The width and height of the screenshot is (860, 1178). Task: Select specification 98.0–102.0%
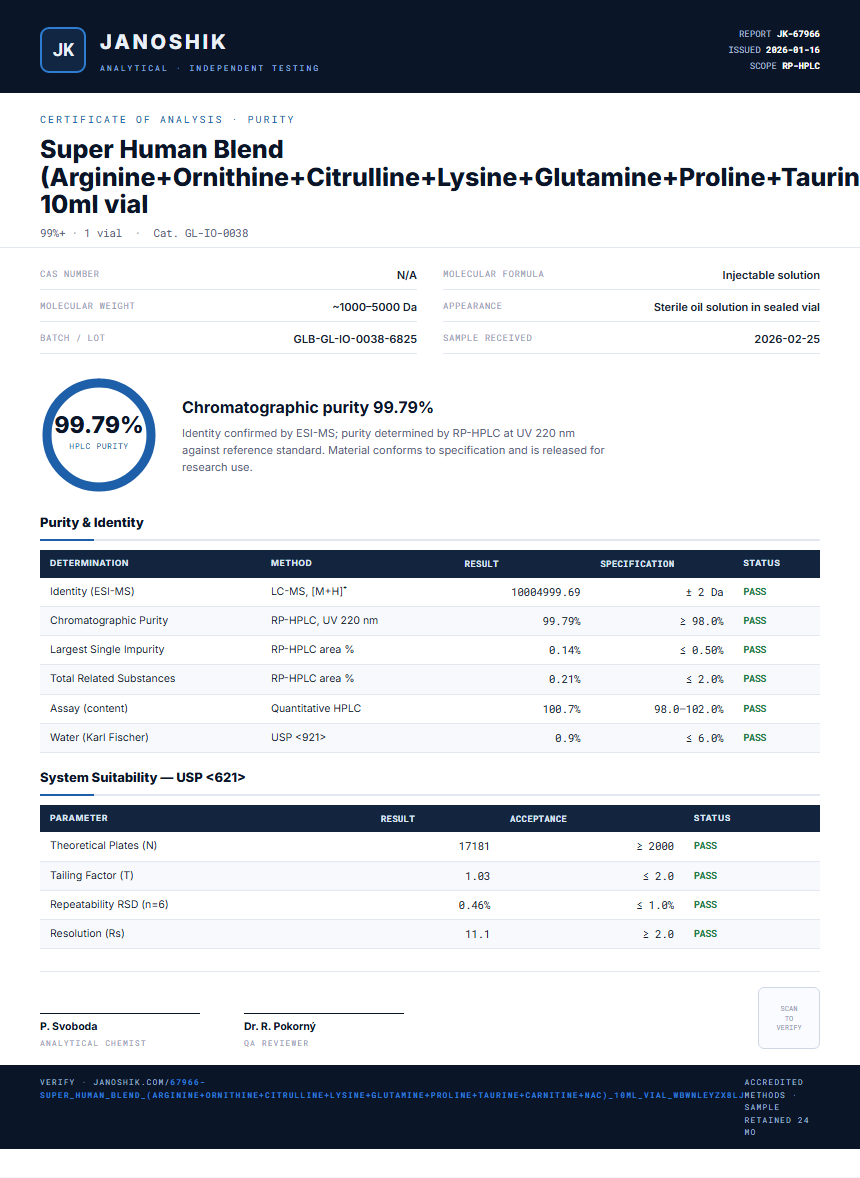tap(689, 709)
